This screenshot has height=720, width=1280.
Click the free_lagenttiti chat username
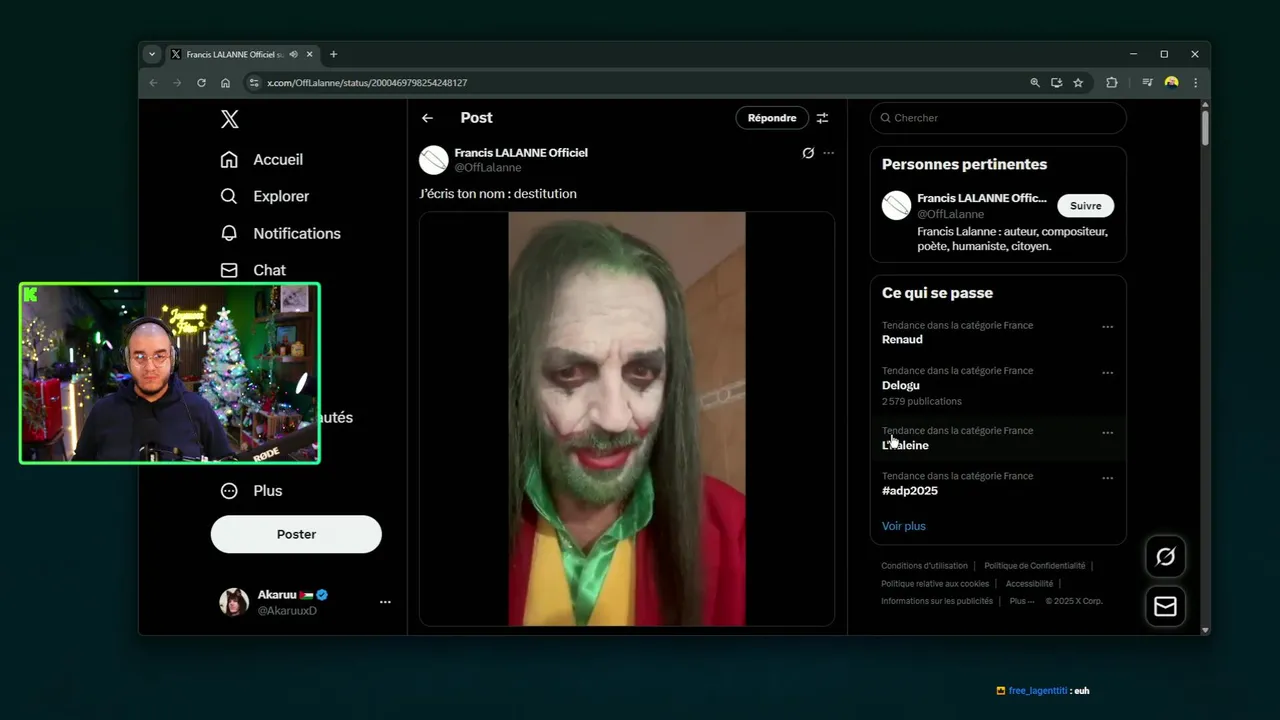[x=1038, y=691]
